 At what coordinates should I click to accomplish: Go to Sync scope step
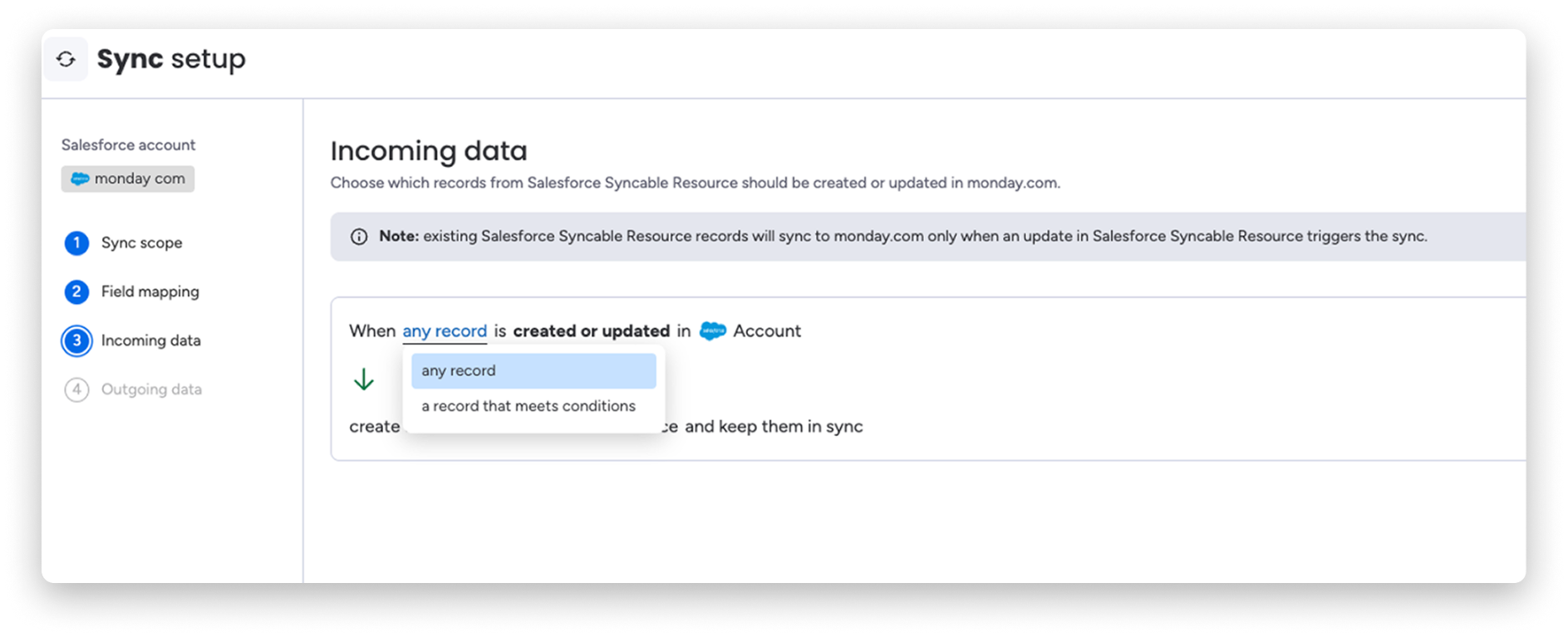tap(141, 243)
